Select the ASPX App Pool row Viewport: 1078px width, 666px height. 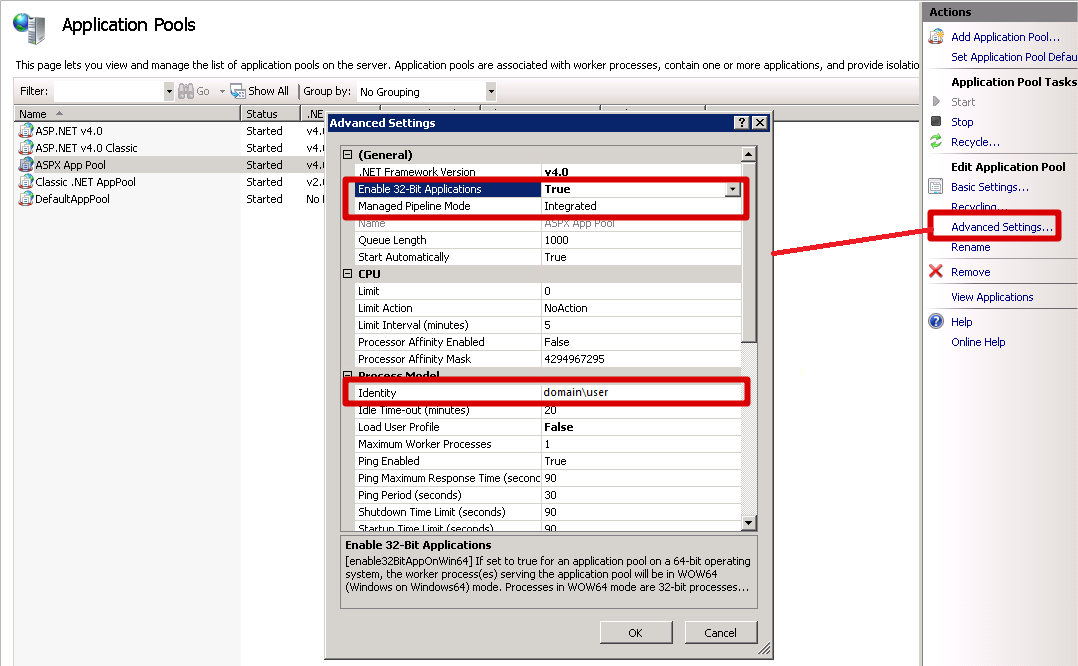pyautogui.click(x=170, y=165)
